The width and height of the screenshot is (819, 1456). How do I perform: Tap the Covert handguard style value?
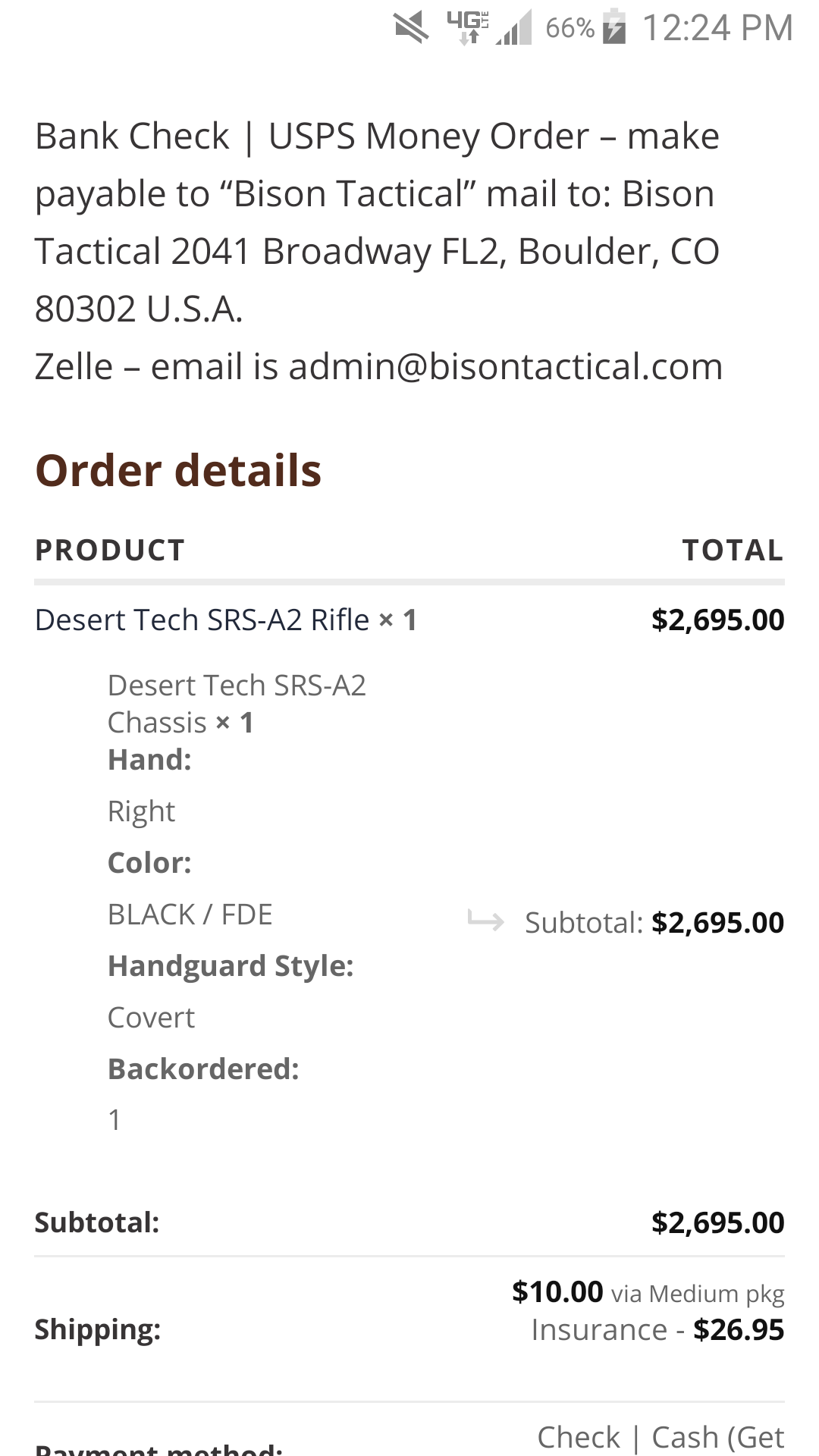(151, 1018)
